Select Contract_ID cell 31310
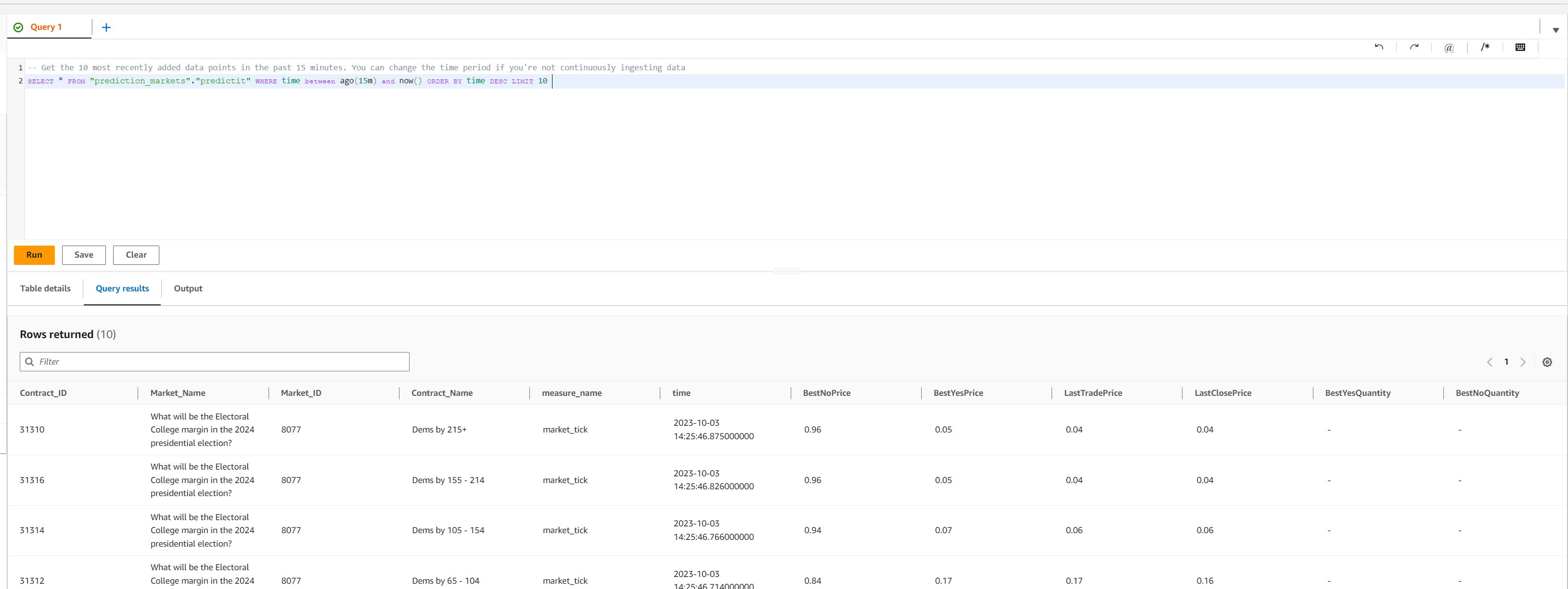1568x589 pixels. point(32,430)
